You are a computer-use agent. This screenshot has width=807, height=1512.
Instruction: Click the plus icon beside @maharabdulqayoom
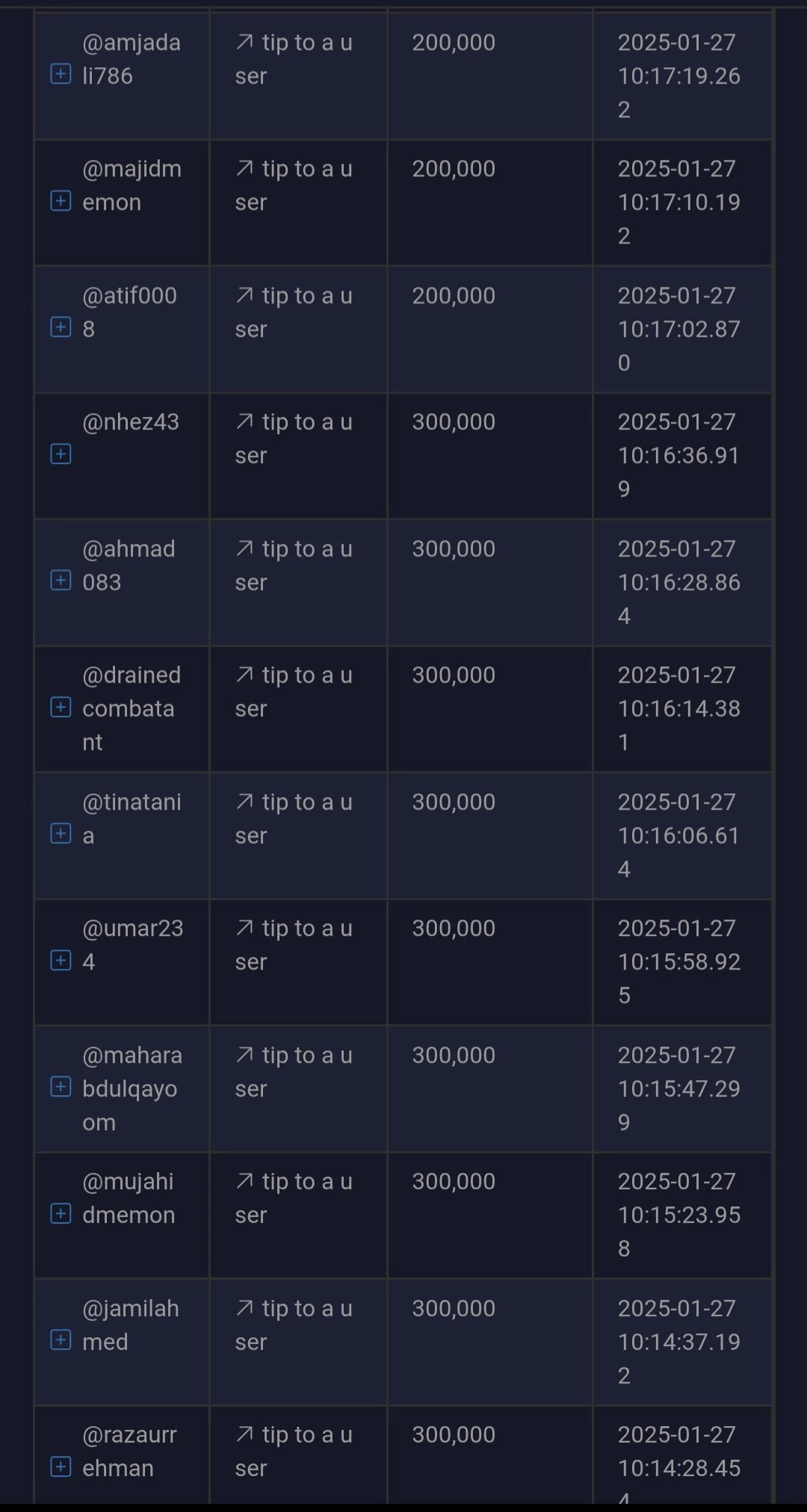61,1086
